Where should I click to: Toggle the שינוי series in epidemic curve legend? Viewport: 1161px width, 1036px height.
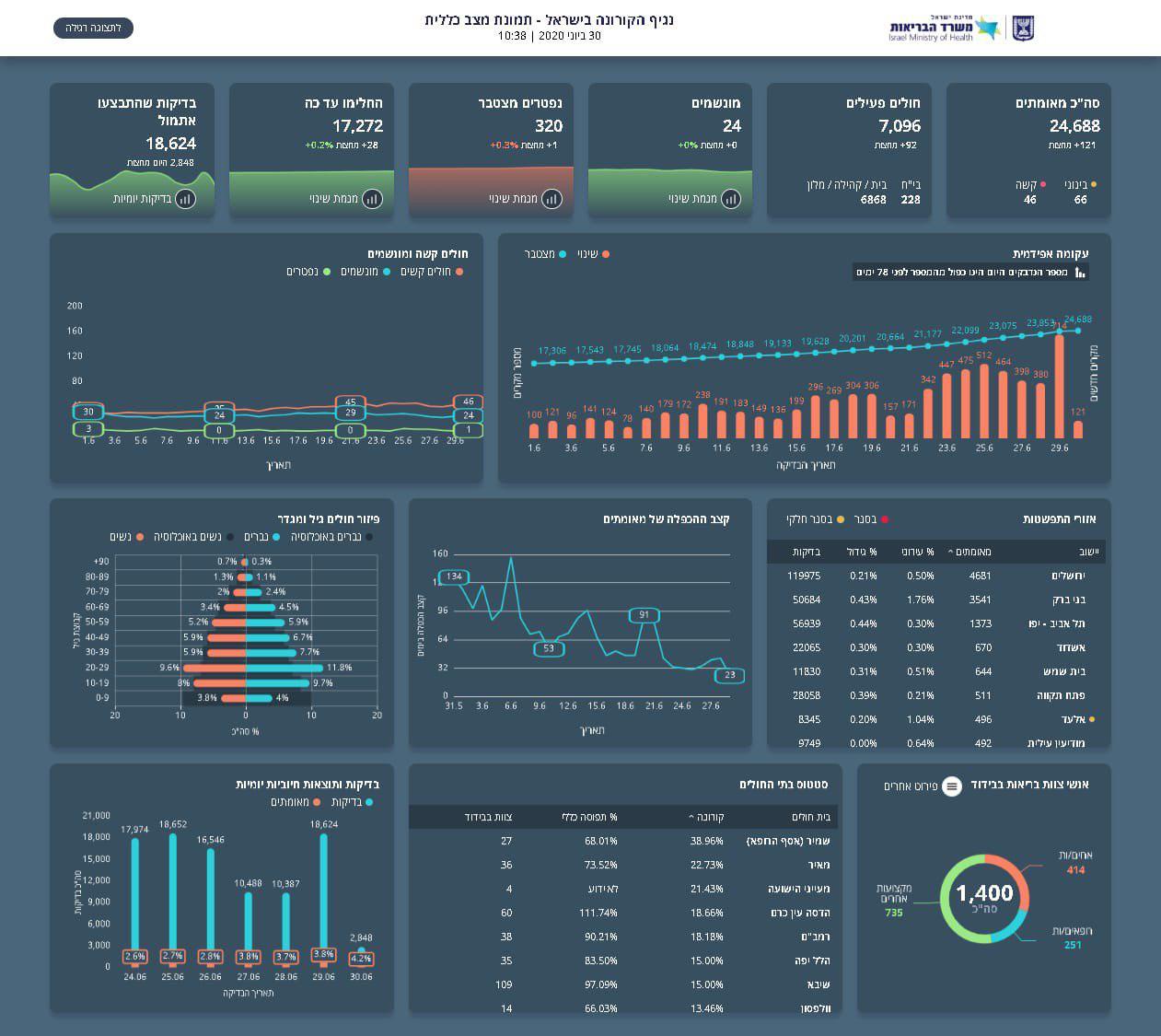tap(606, 253)
